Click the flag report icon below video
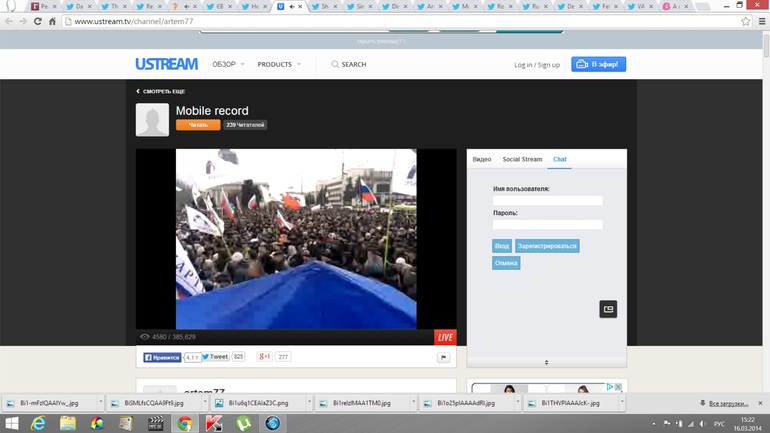This screenshot has width=770, height=433. (443, 357)
